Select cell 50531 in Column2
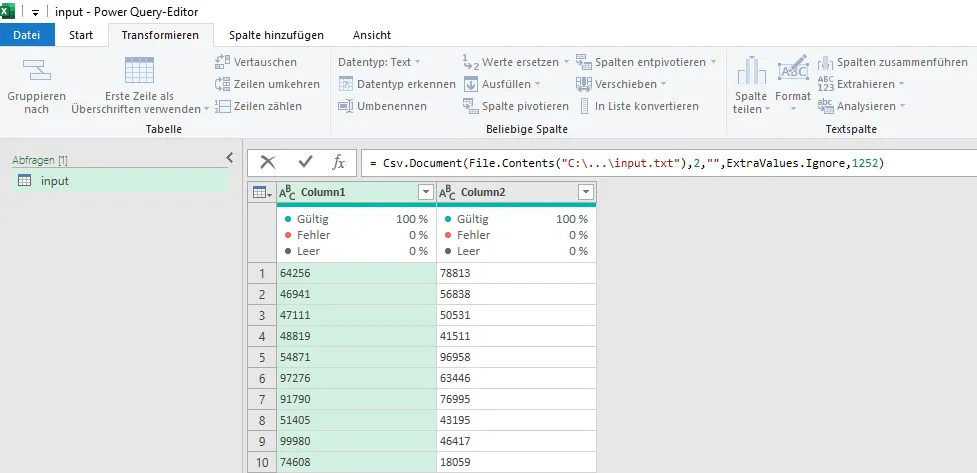This screenshot has height=473, width=977. pyautogui.click(x=516, y=315)
